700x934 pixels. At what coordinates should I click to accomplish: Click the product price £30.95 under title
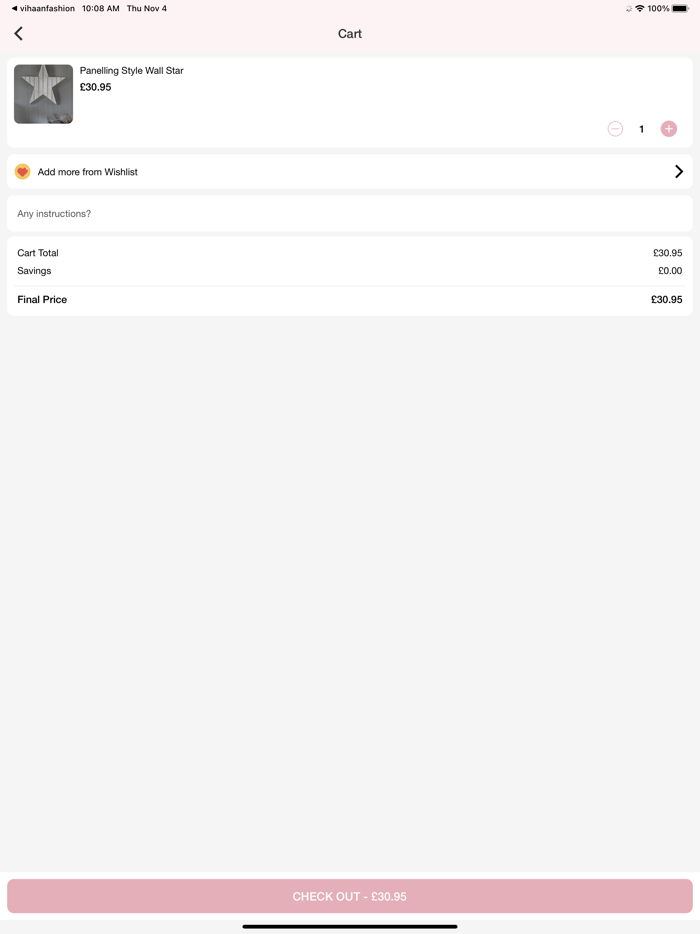point(96,87)
